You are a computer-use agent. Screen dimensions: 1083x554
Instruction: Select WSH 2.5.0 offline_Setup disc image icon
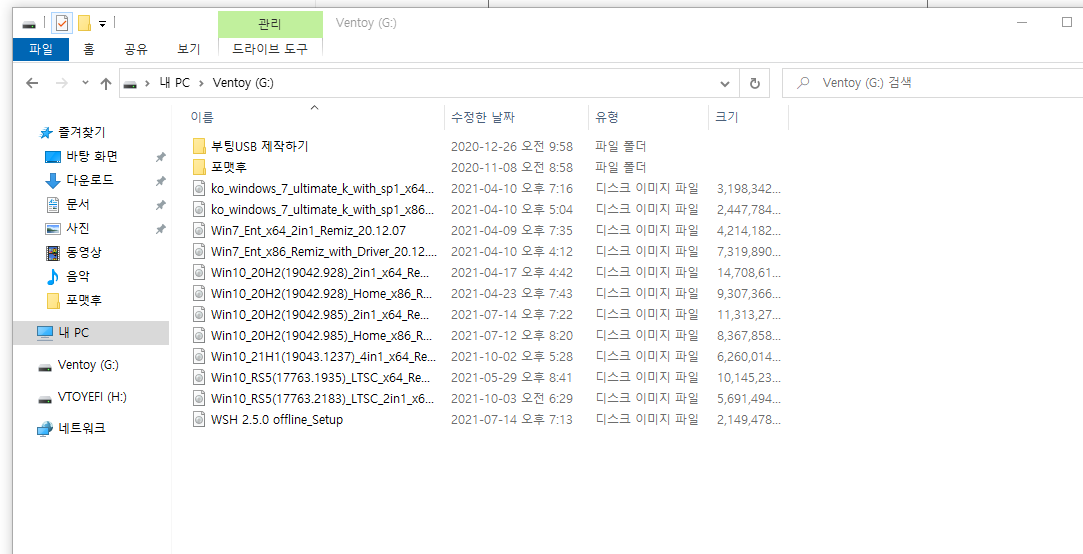[199, 419]
